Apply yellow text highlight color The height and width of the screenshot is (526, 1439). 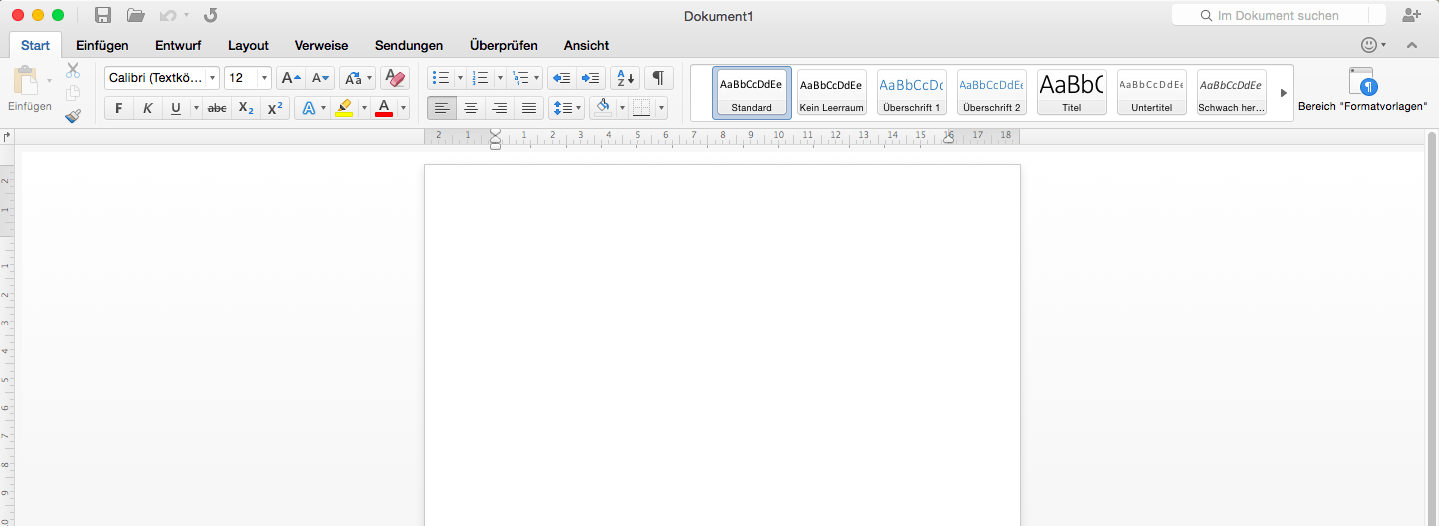[x=344, y=108]
